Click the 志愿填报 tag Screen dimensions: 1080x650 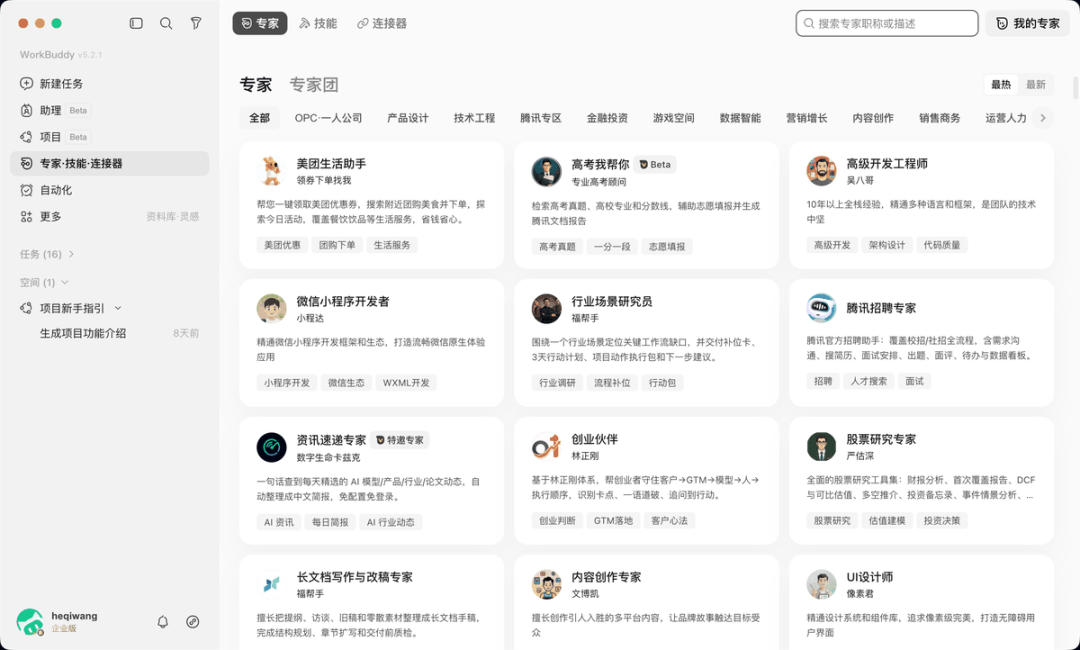point(667,247)
